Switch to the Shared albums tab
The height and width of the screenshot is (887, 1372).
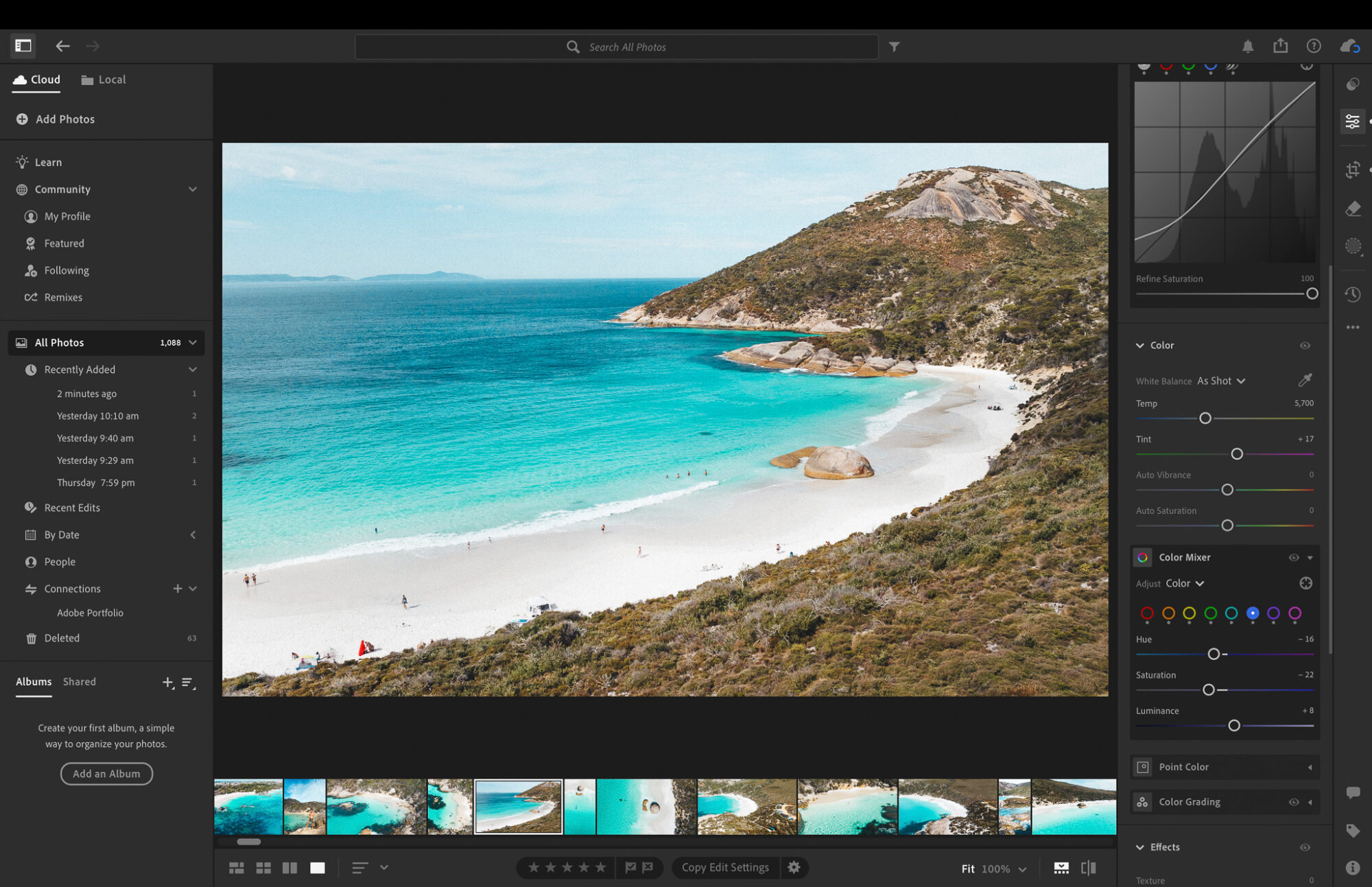[79, 681]
